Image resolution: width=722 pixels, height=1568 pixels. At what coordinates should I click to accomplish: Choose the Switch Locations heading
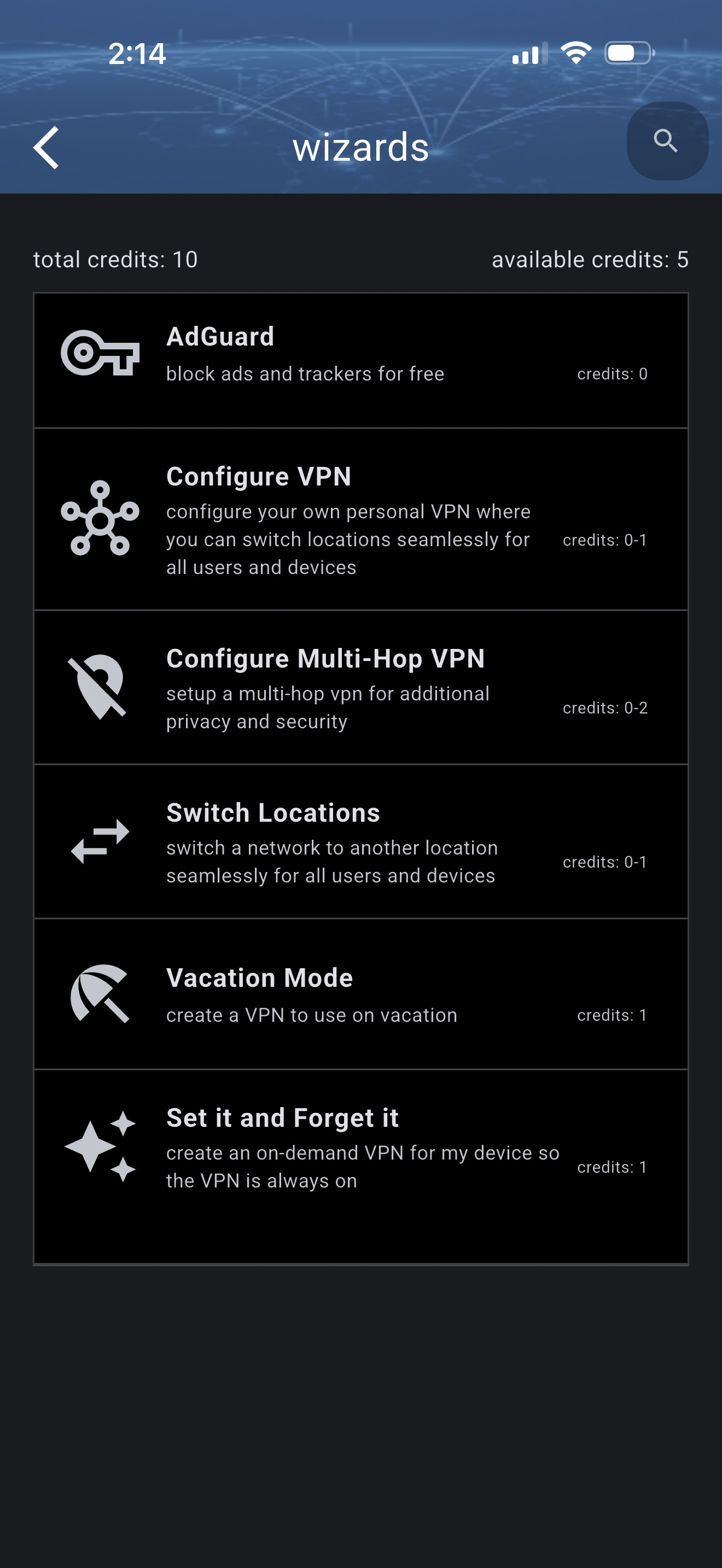point(273,812)
